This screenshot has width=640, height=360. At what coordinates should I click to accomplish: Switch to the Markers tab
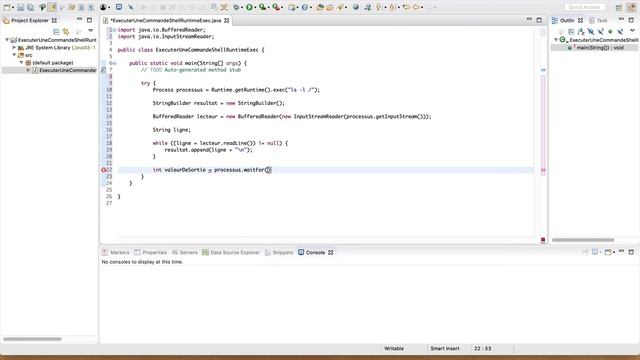tap(116, 252)
